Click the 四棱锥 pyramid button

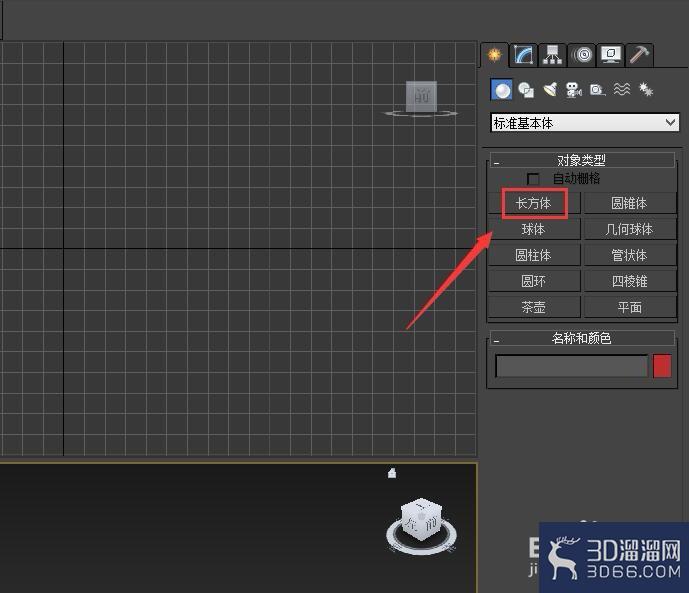pyautogui.click(x=629, y=281)
